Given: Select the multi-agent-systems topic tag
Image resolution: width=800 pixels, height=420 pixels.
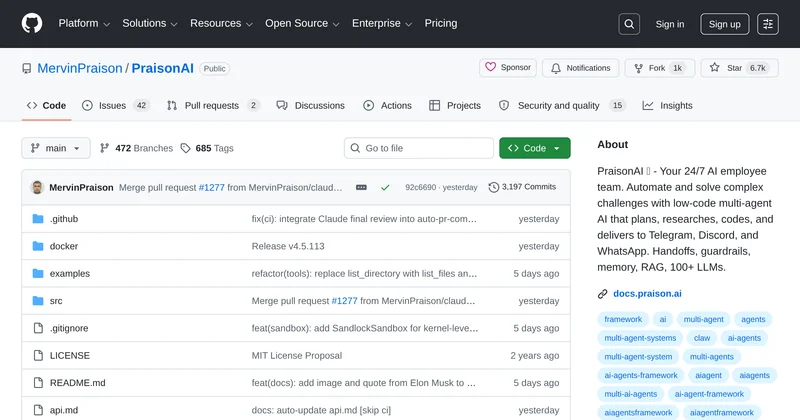Looking at the screenshot, I should [x=640, y=338].
